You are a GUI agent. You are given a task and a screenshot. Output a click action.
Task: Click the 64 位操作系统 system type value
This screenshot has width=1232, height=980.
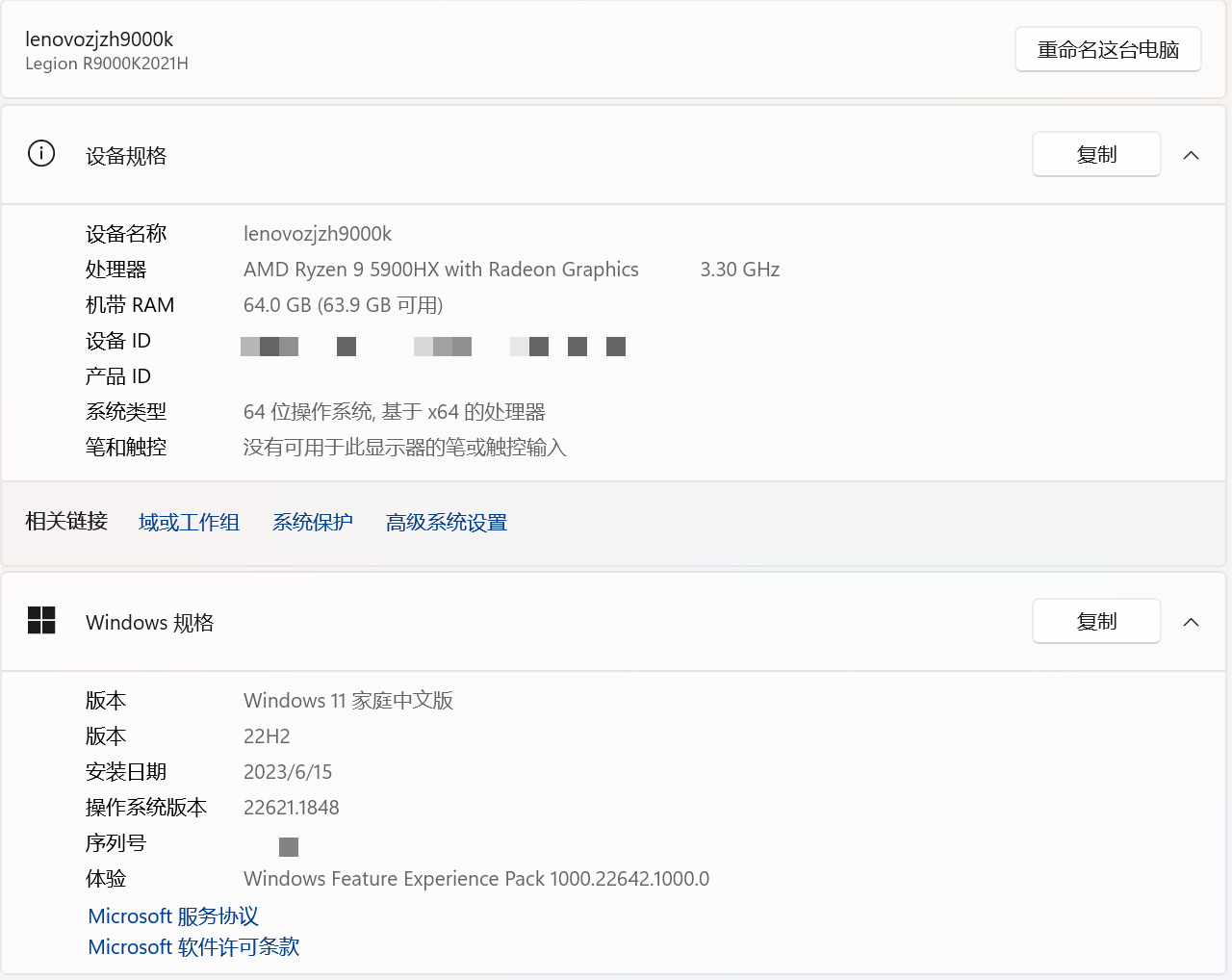pos(395,412)
